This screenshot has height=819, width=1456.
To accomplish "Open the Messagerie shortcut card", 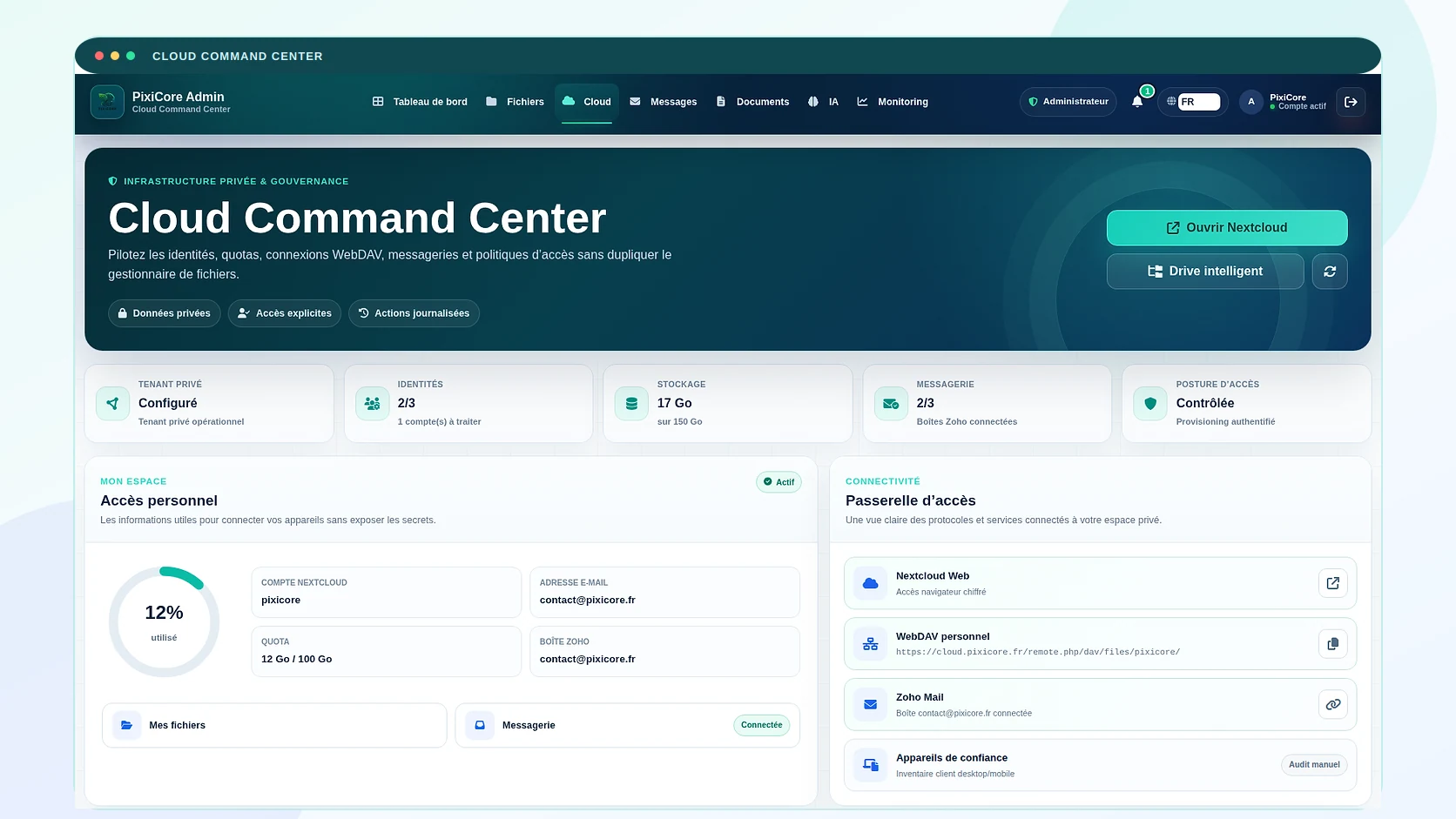I will [628, 725].
